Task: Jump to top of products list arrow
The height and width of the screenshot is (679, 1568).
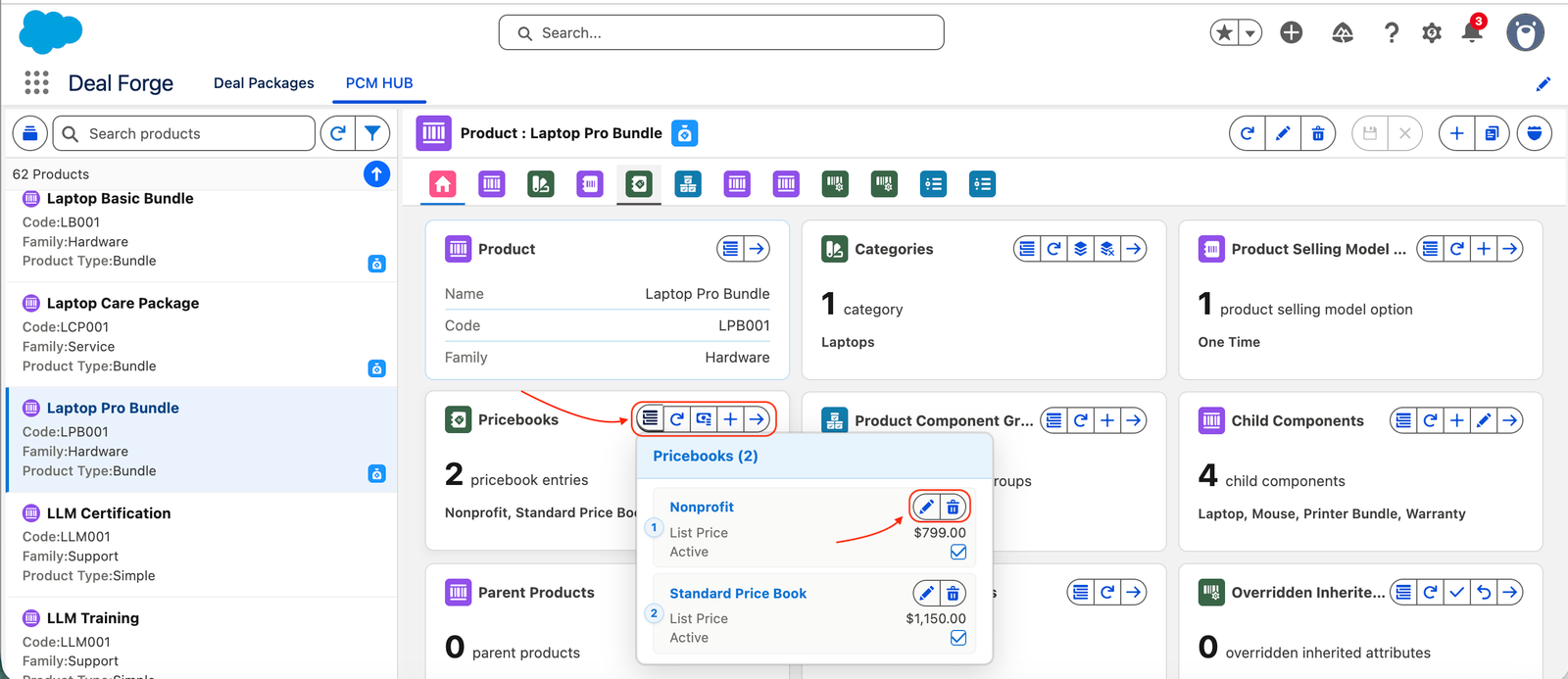Action: click(x=376, y=173)
